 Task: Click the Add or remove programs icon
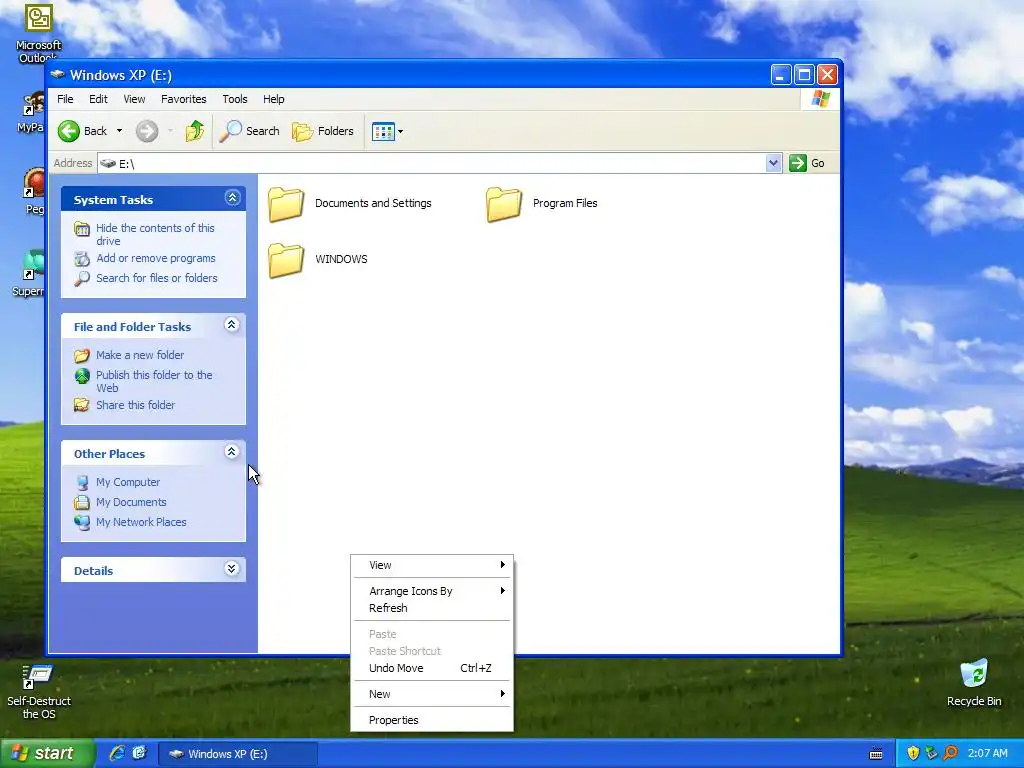(x=82, y=259)
